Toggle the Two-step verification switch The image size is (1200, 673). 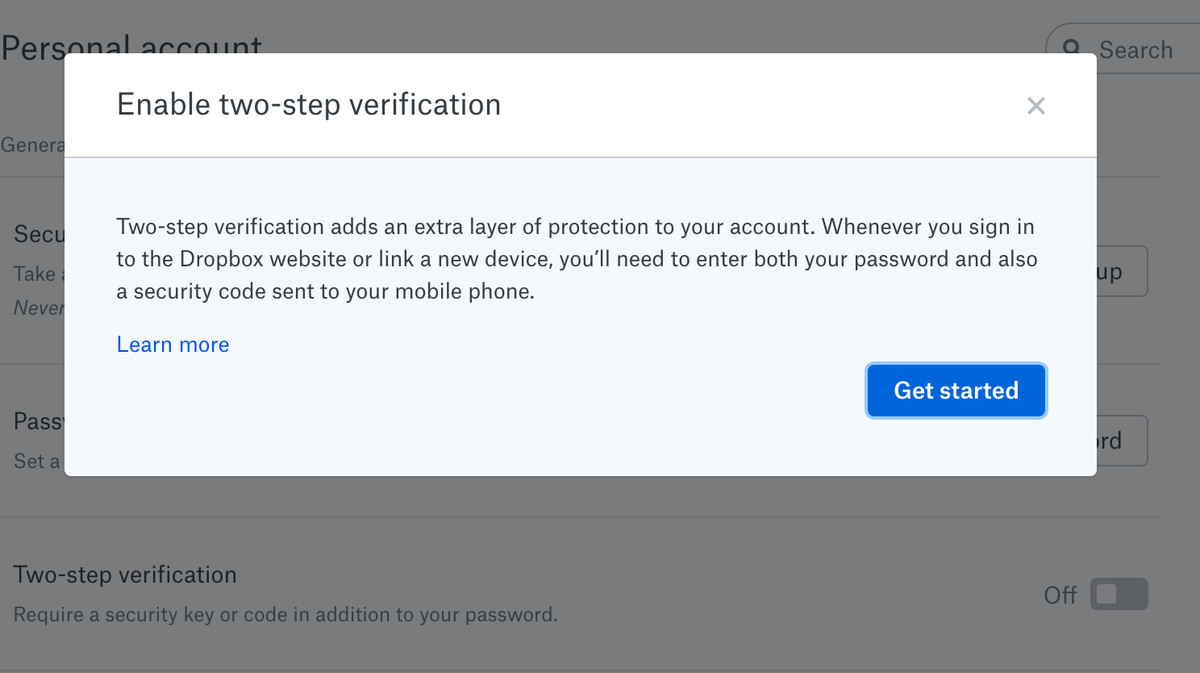click(1119, 595)
